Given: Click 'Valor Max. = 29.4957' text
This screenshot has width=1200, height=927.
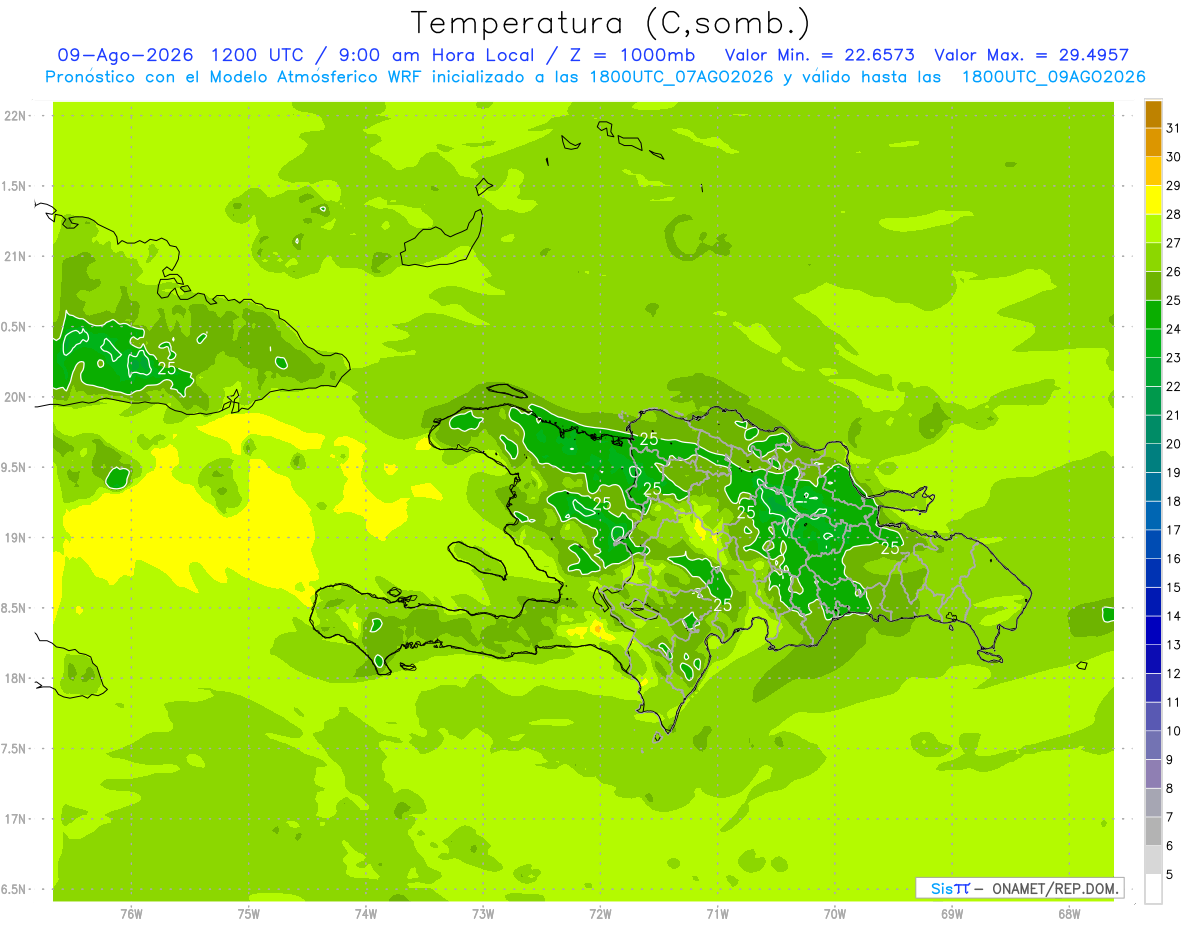Looking at the screenshot, I should (1032, 55).
